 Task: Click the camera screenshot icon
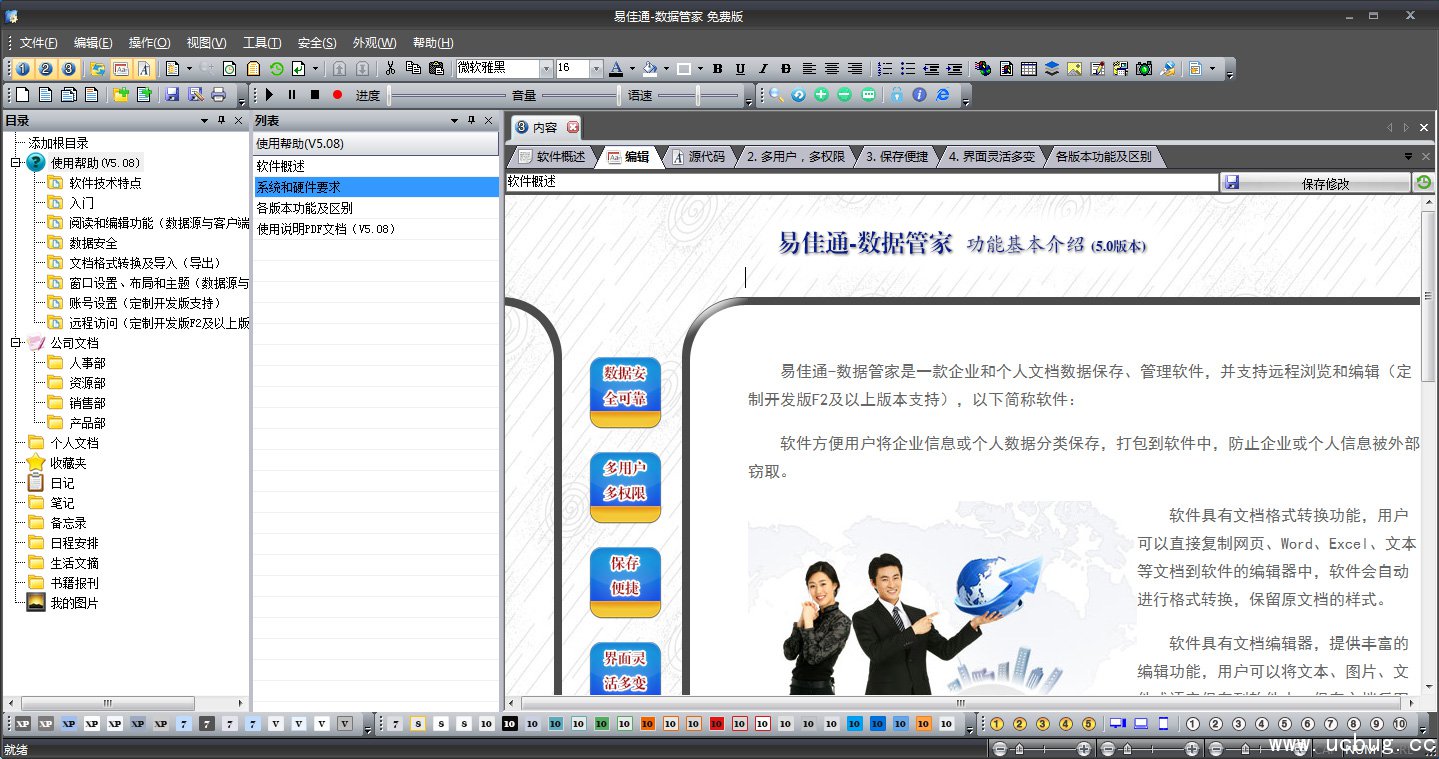click(x=1144, y=68)
